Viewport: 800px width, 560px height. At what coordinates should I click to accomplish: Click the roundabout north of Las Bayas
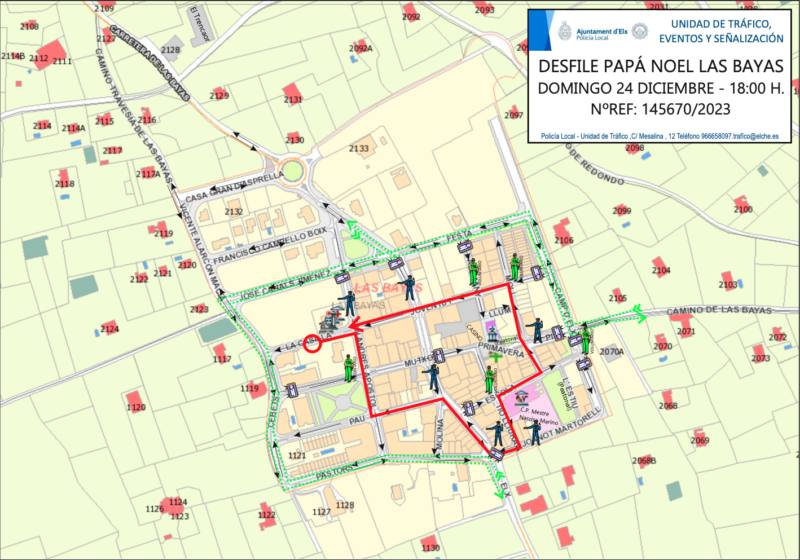pos(296,171)
